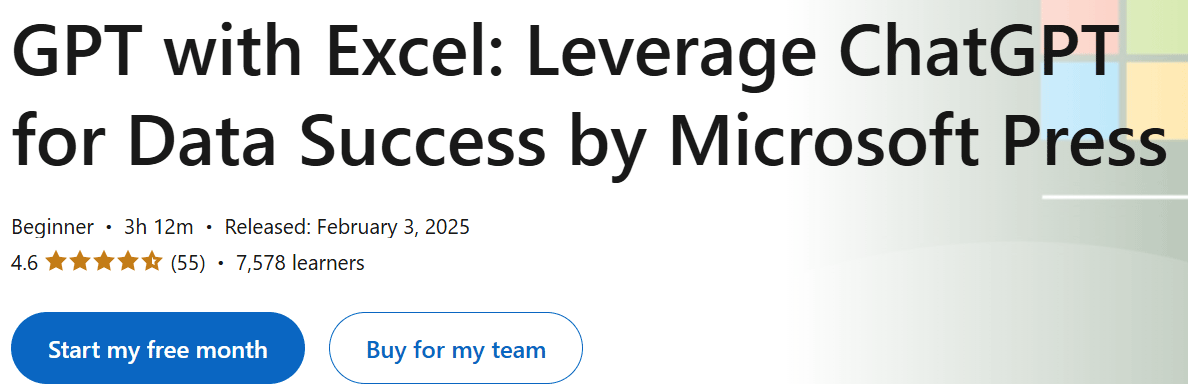This screenshot has height=384, width=1188.
Task: Start my free month button
Action: (158, 348)
